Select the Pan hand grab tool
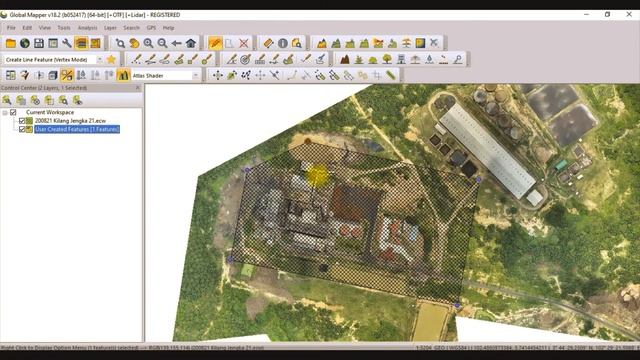 134,43
